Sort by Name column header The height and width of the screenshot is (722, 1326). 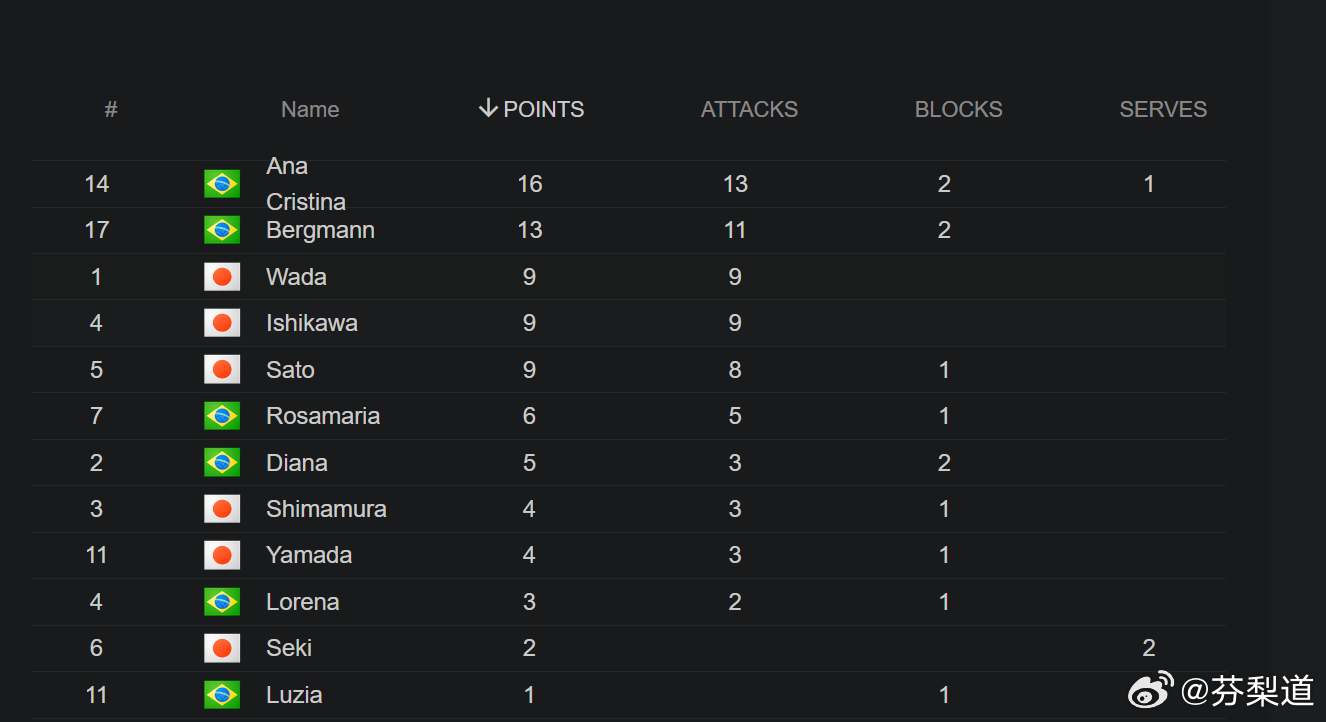coord(310,109)
